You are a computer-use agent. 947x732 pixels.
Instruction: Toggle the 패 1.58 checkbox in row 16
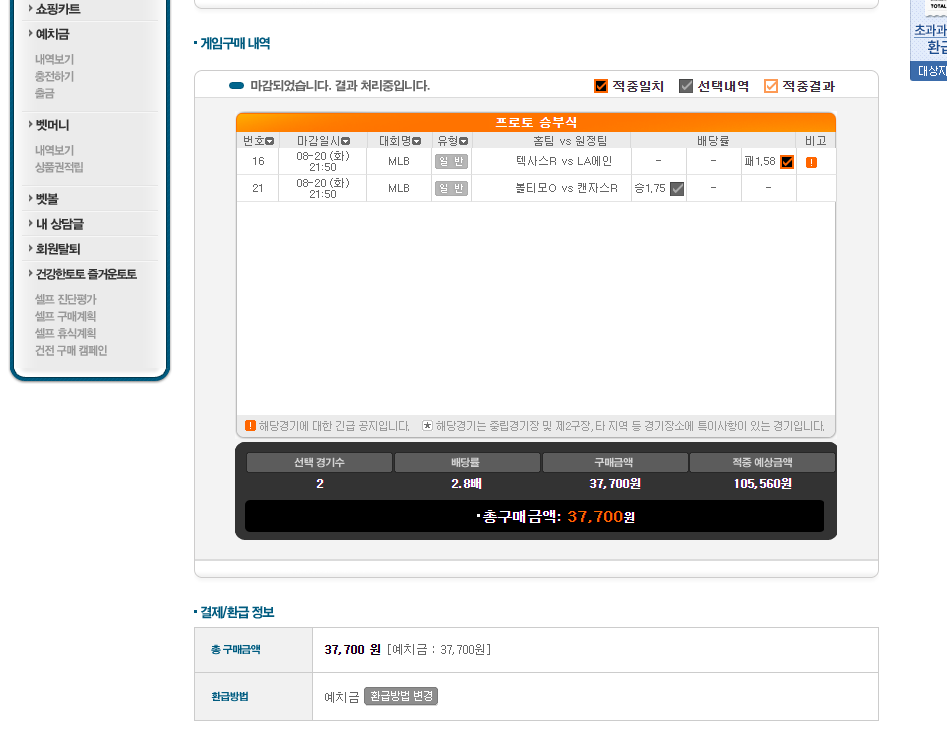(787, 162)
